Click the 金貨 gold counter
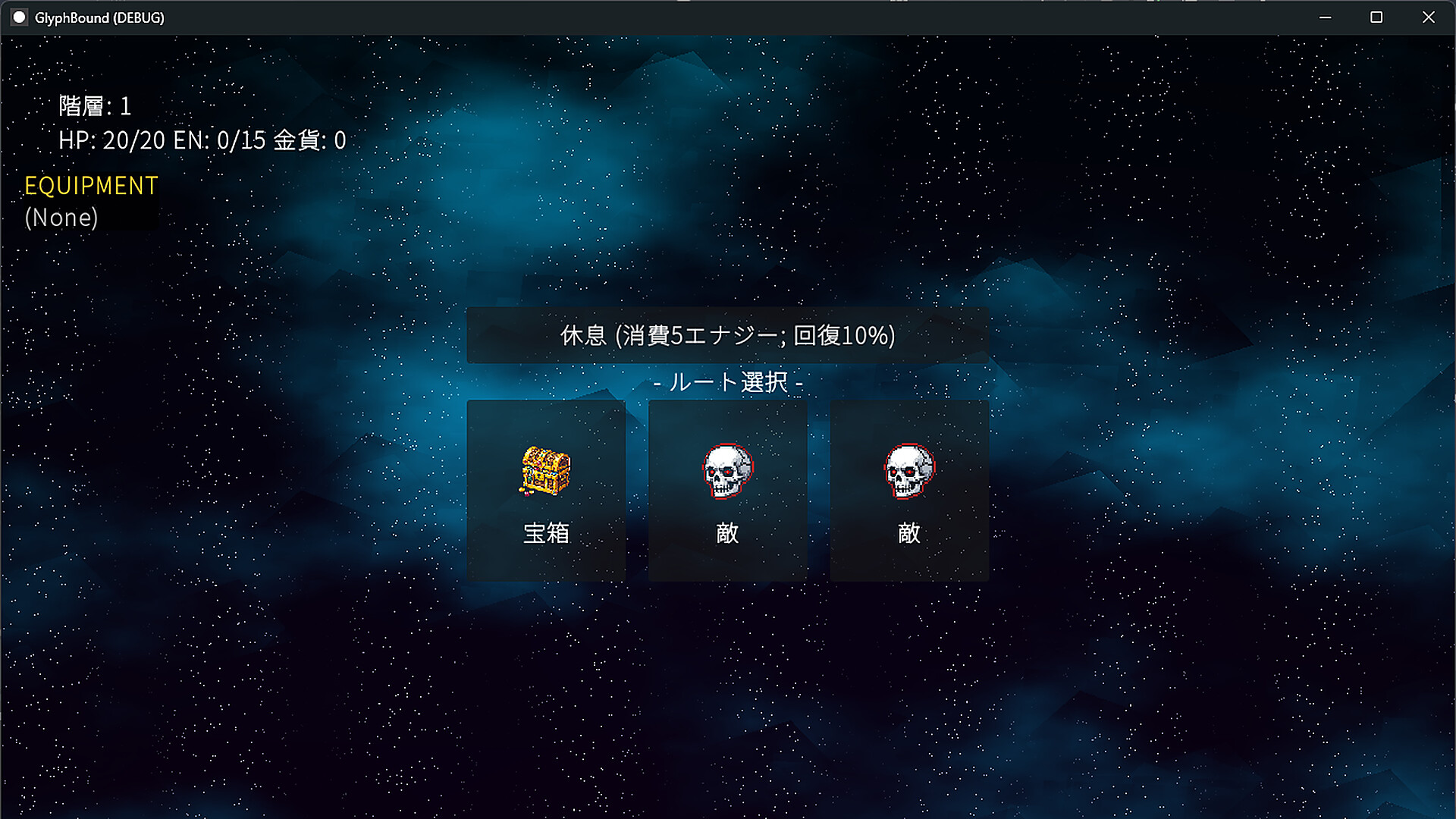1456x819 pixels. point(309,140)
